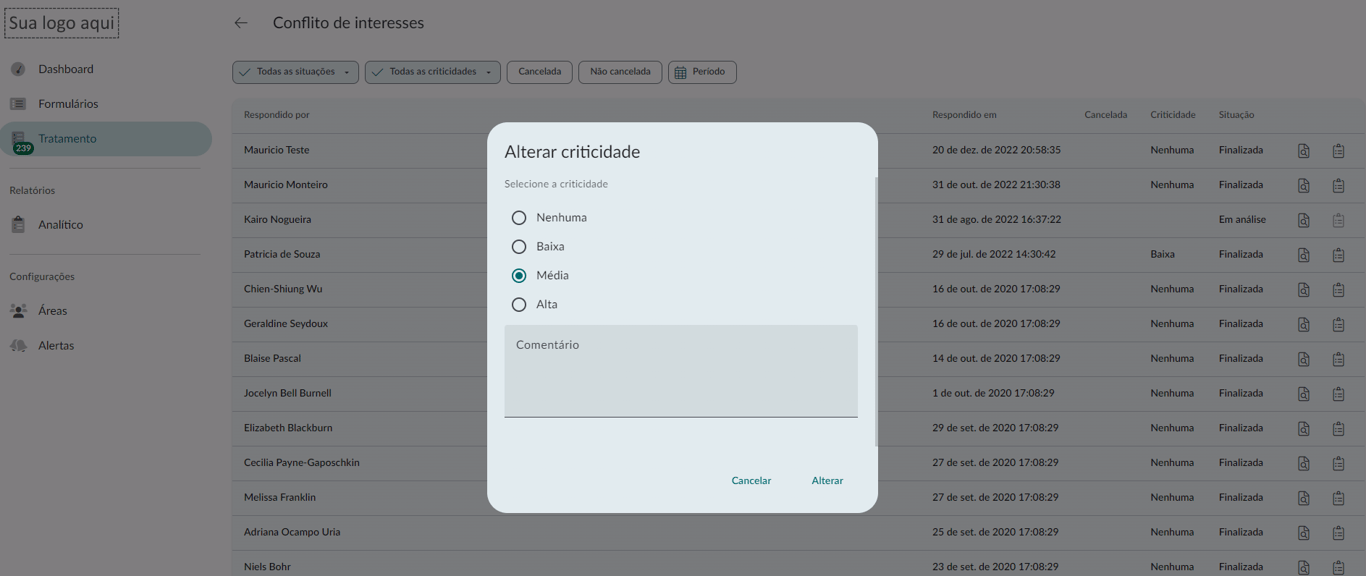This screenshot has height=576, width=1366.
Task: Open Alertas configuration in the sidebar
Action: pos(106,346)
